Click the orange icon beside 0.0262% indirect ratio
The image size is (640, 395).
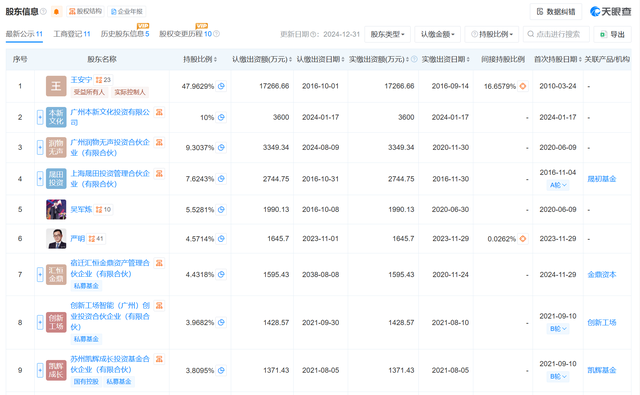coord(523,239)
